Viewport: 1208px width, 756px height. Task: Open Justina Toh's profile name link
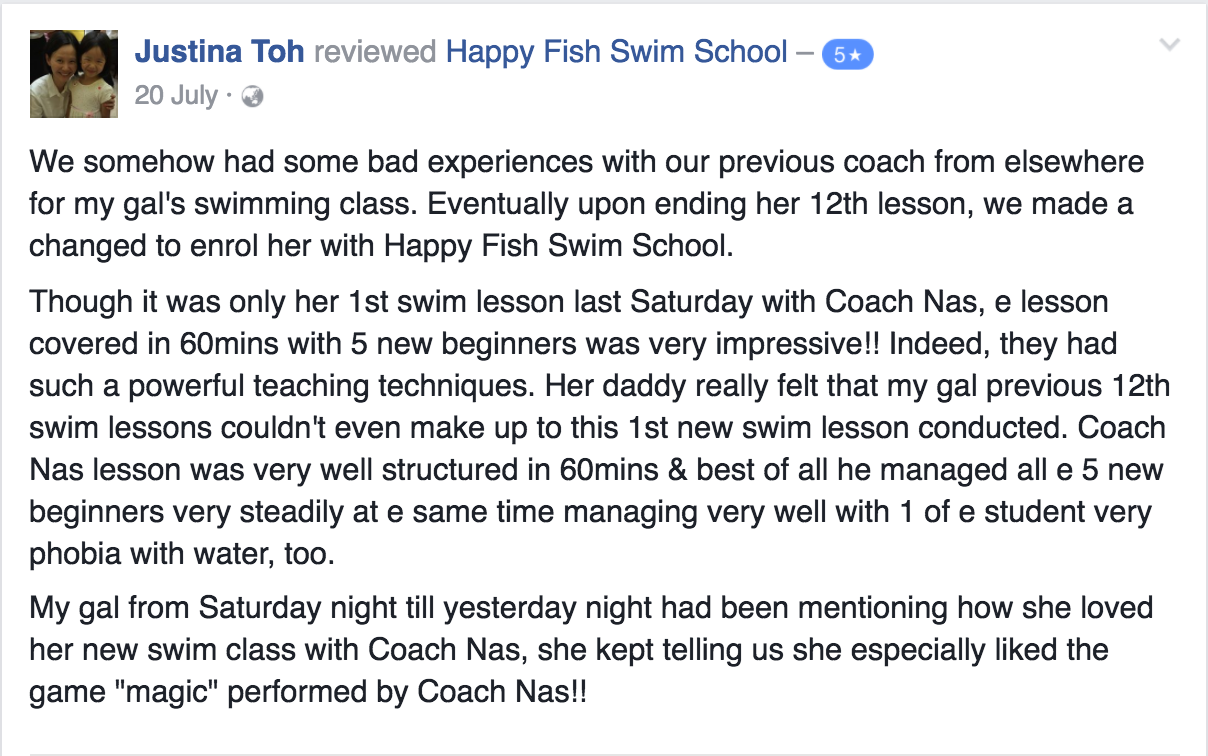tap(219, 52)
